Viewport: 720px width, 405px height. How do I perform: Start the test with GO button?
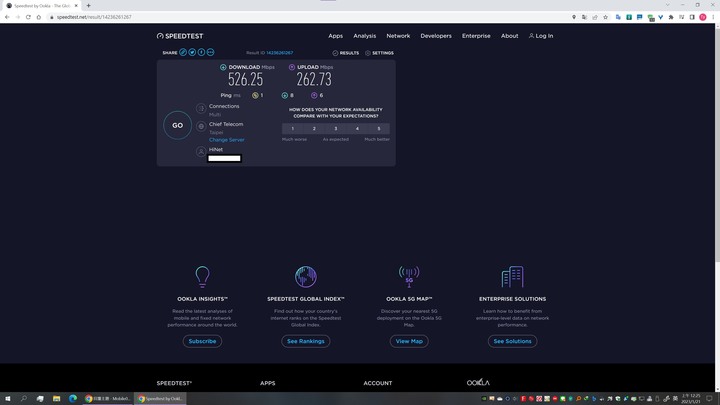[178, 125]
